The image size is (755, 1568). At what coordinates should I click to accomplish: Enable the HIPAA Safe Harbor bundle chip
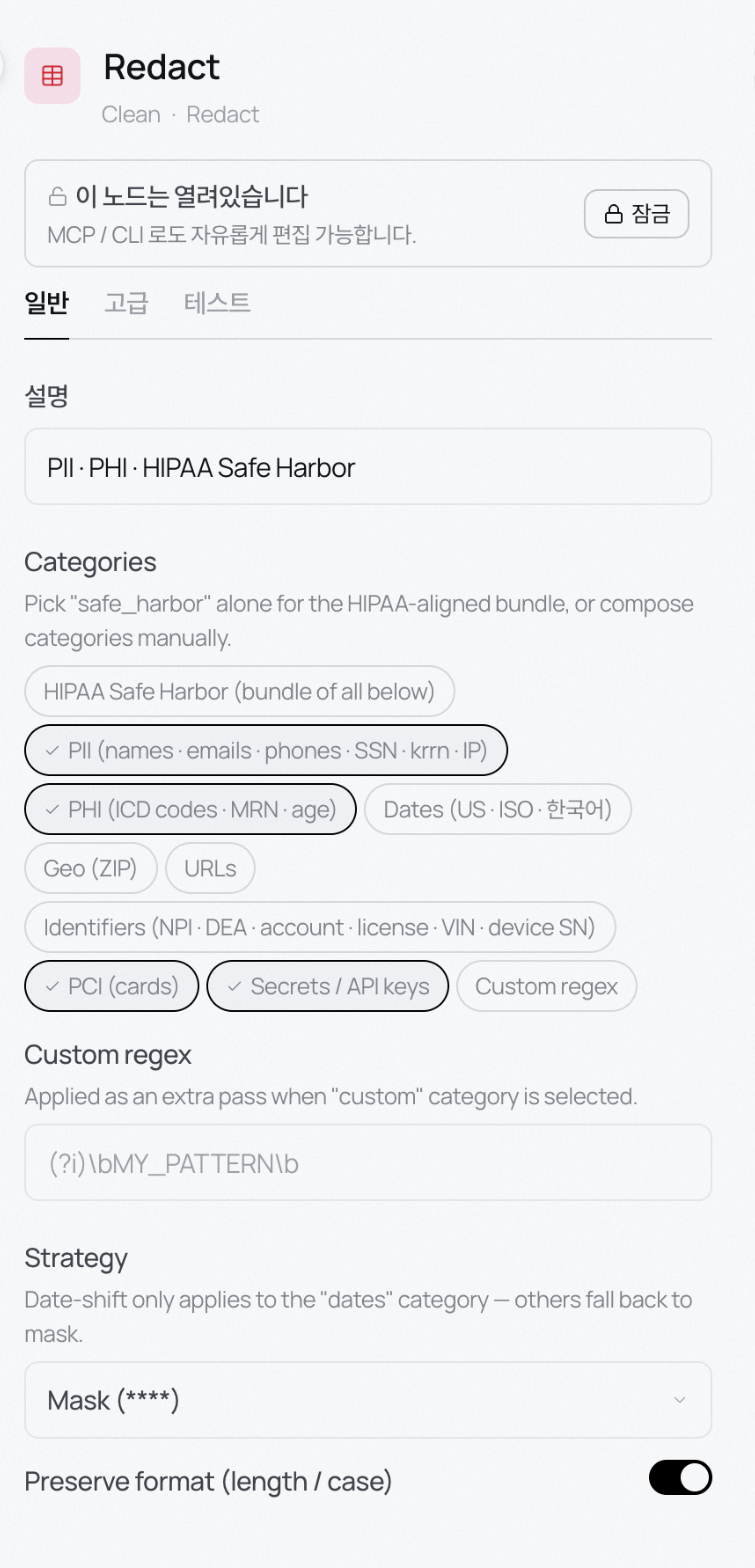pyautogui.click(x=239, y=691)
